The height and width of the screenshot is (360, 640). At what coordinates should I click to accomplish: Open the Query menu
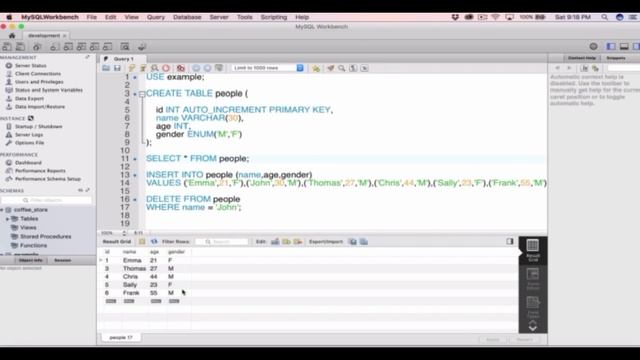click(x=156, y=17)
